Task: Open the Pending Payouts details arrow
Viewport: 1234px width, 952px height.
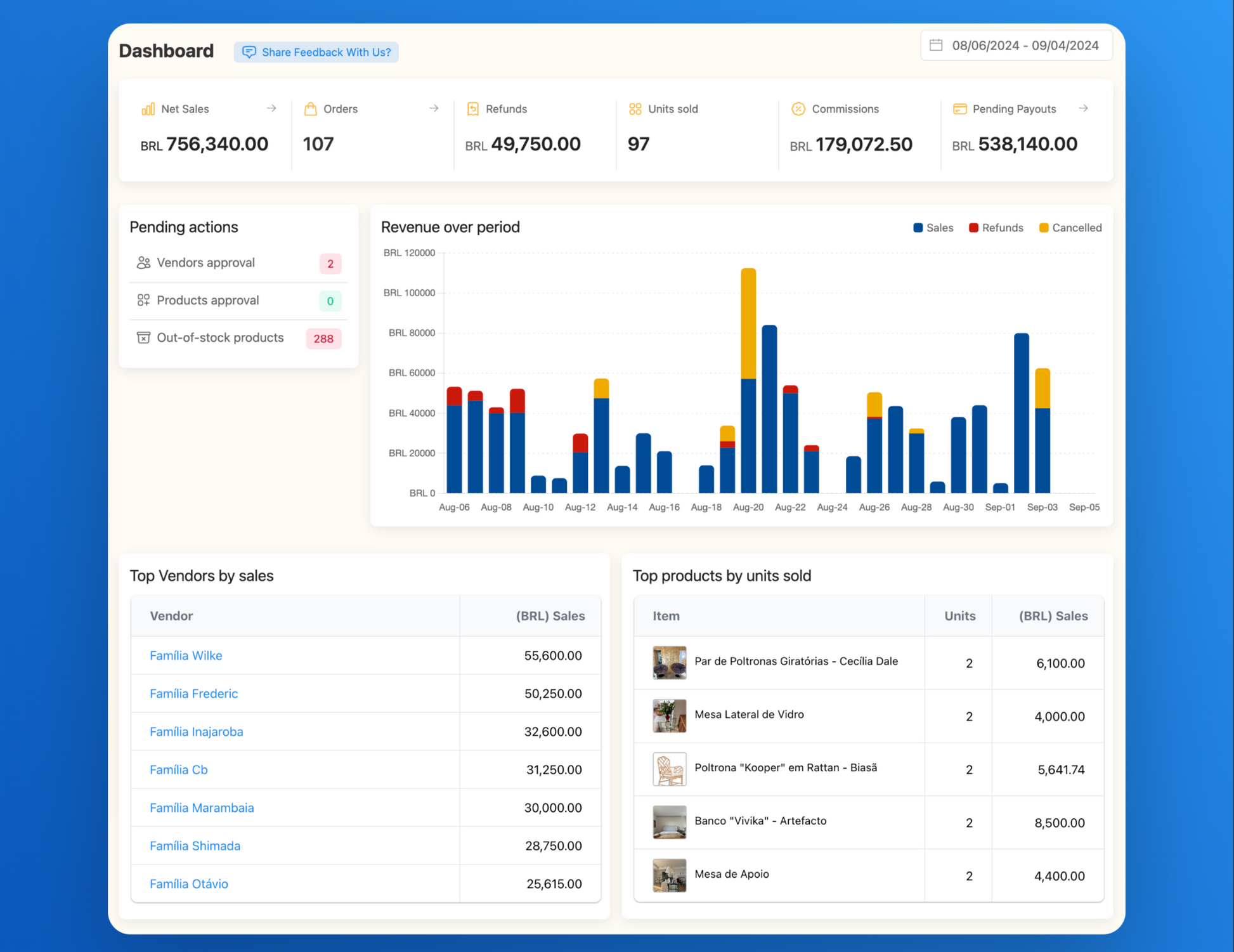Action: [x=1083, y=108]
